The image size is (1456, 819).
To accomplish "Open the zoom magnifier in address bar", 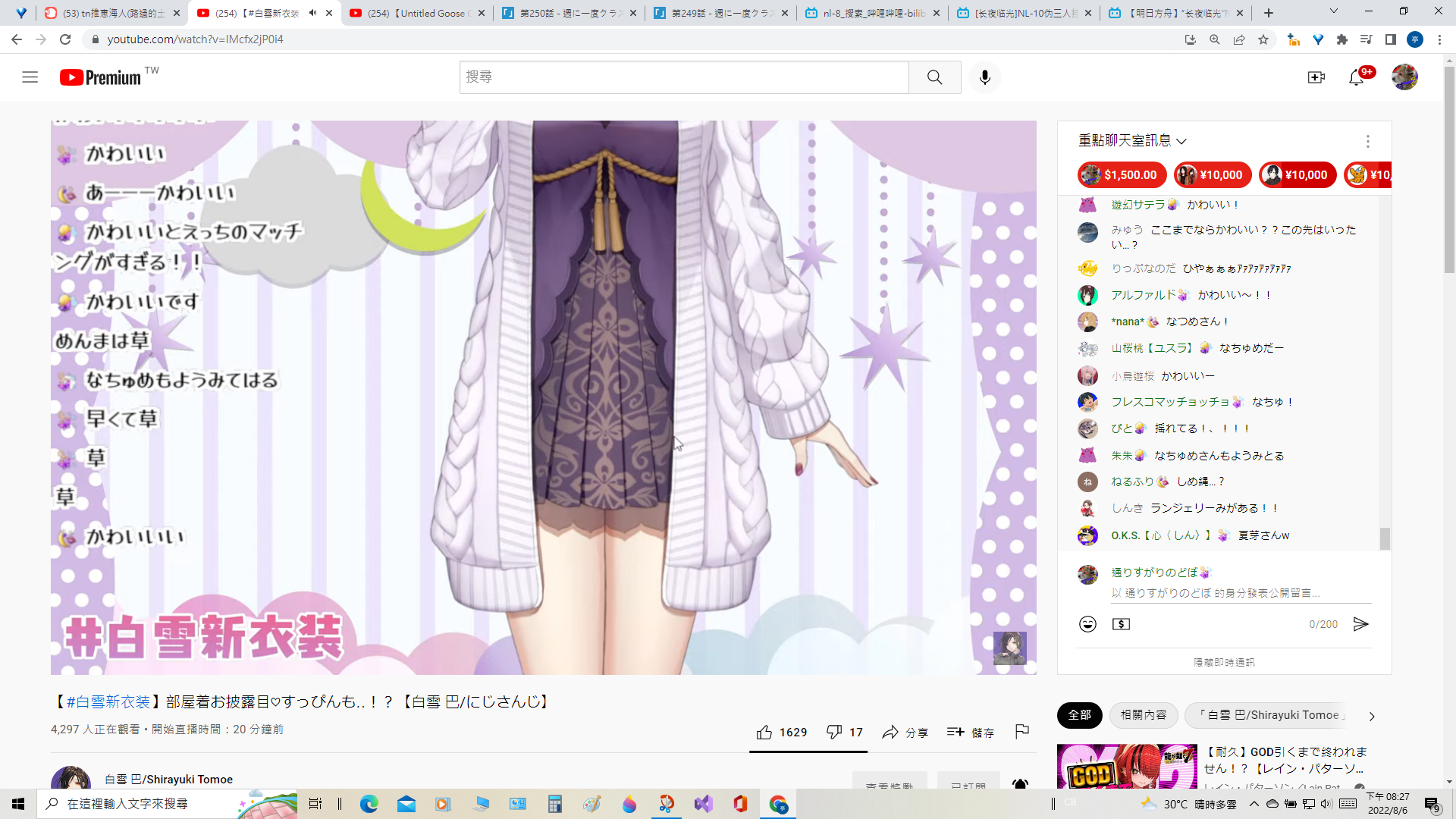I will (x=1214, y=39).
